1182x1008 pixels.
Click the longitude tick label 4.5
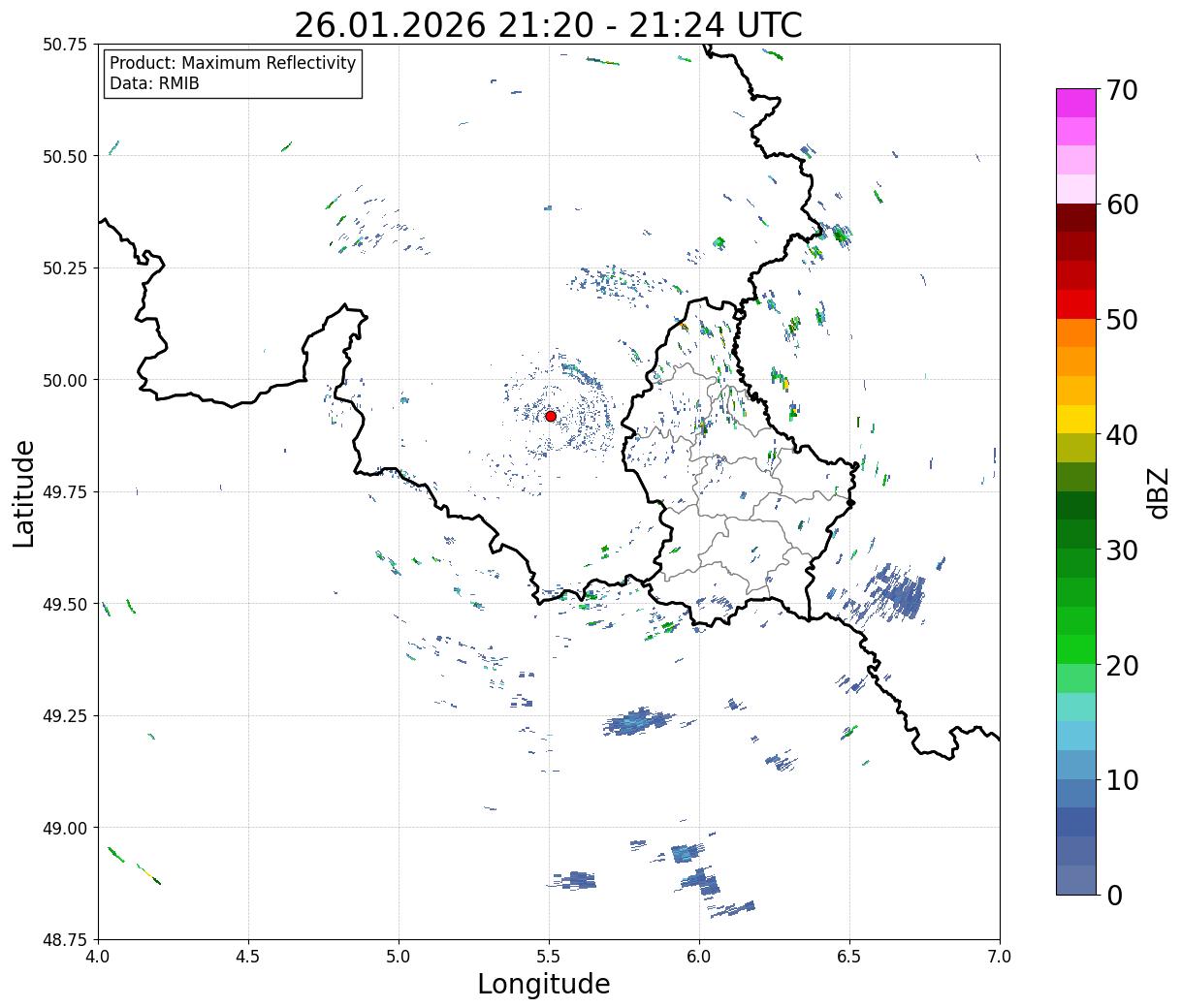[x=248, y=957]
